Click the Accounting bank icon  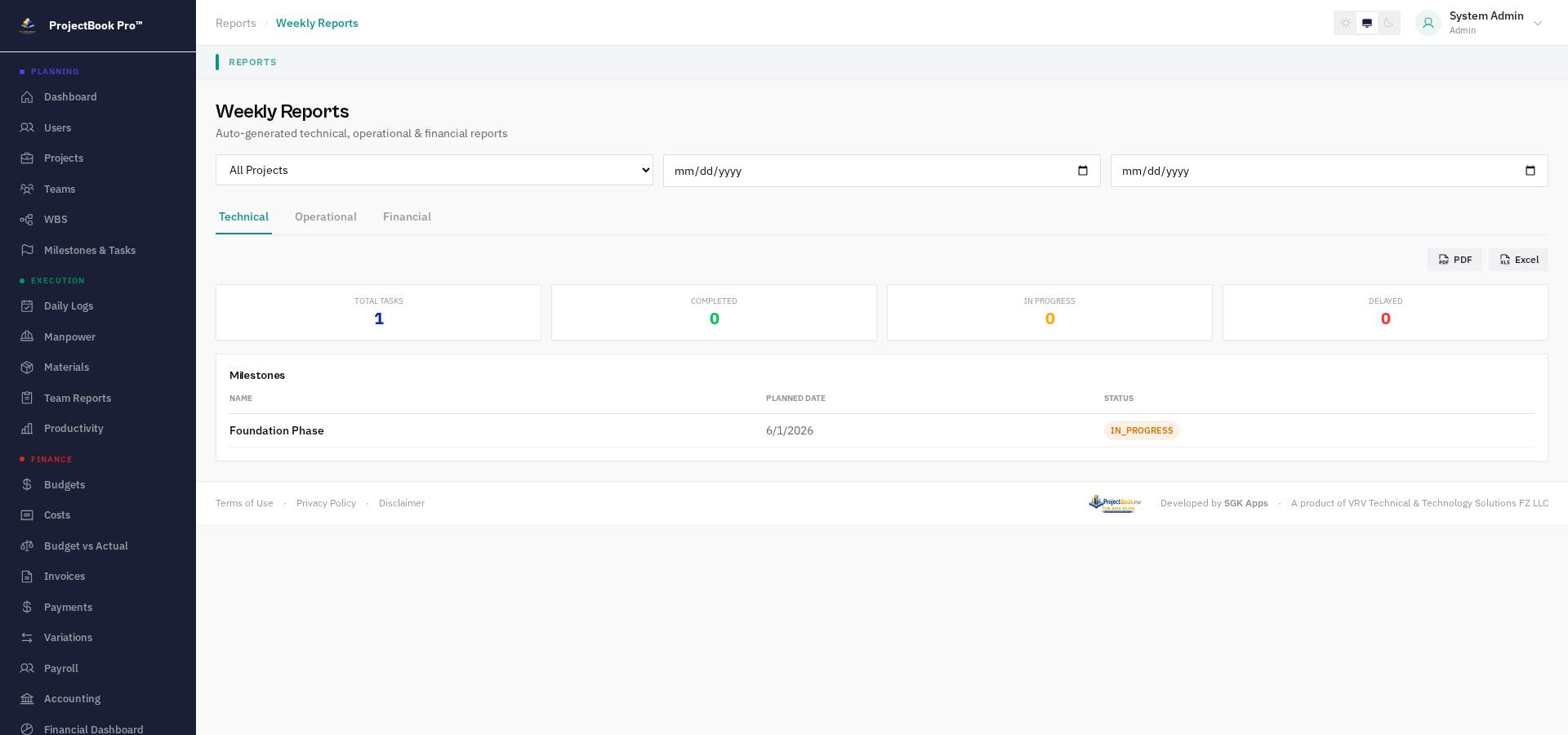pos(27,699)
